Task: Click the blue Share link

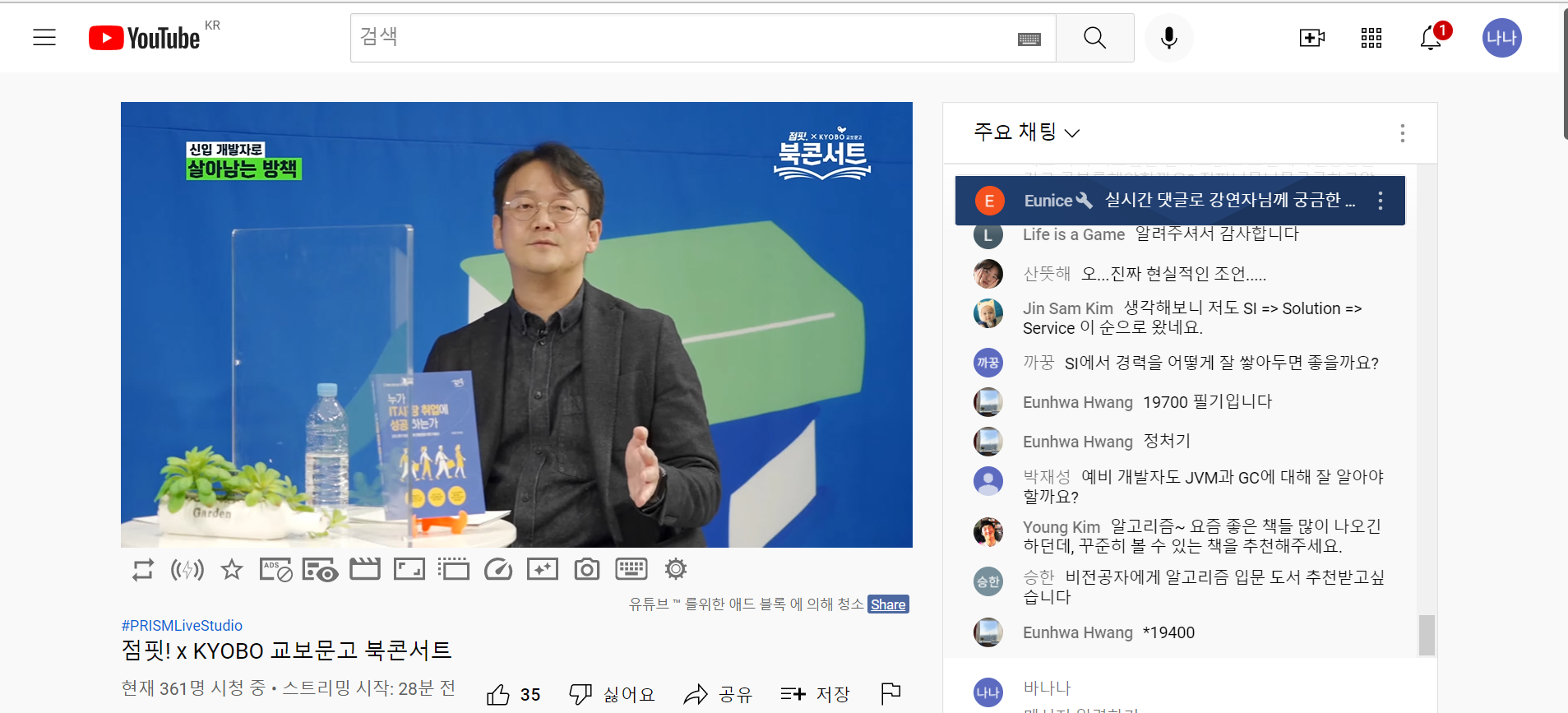Action: pyautogui.click(x=888, y=604)
